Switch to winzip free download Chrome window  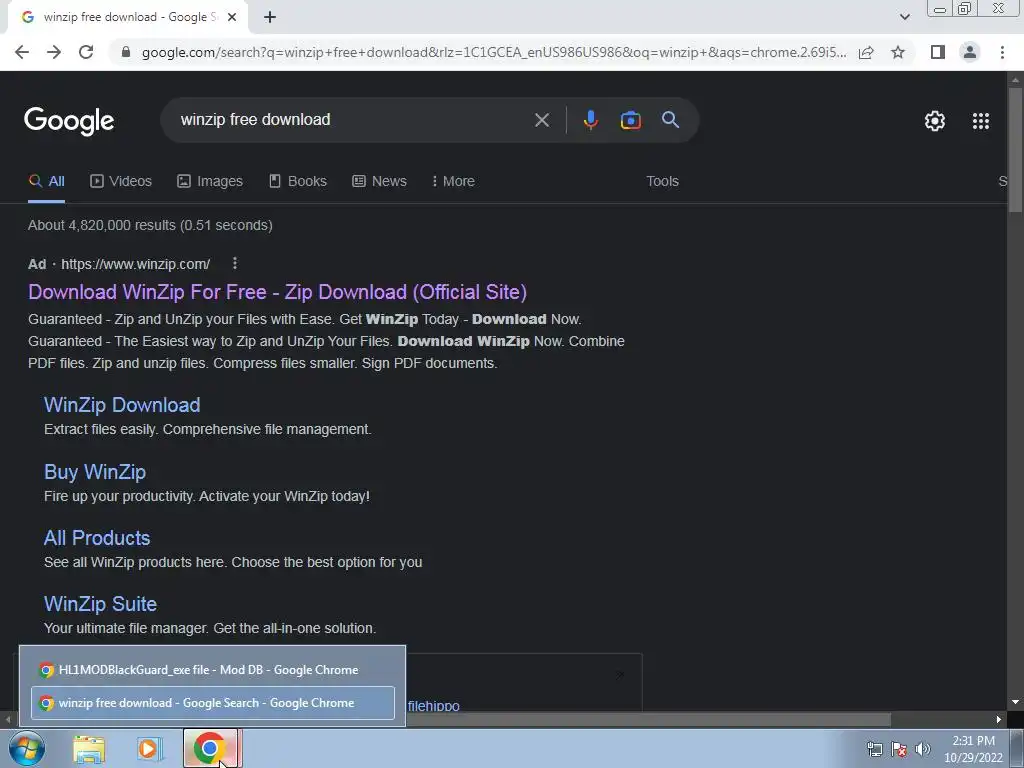tap(213, 703)
